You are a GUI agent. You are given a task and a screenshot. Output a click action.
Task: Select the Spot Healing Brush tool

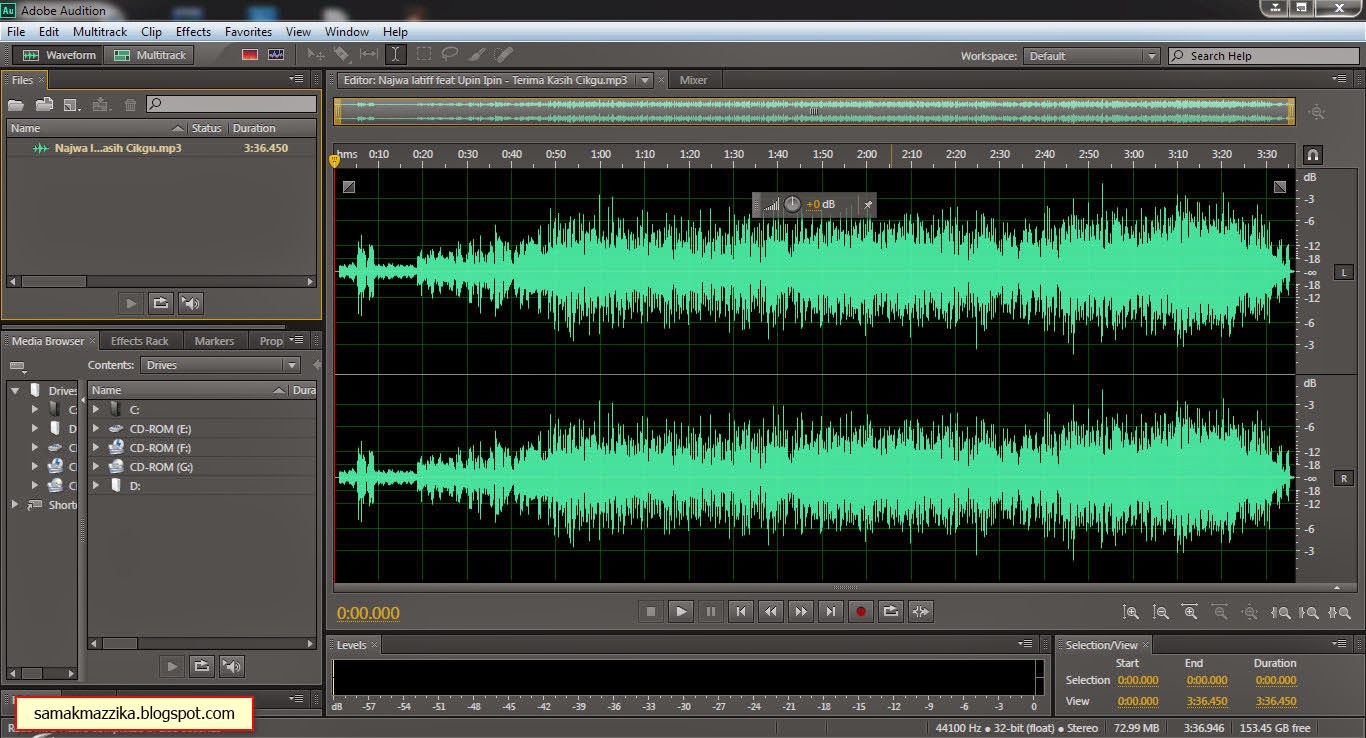504,55
